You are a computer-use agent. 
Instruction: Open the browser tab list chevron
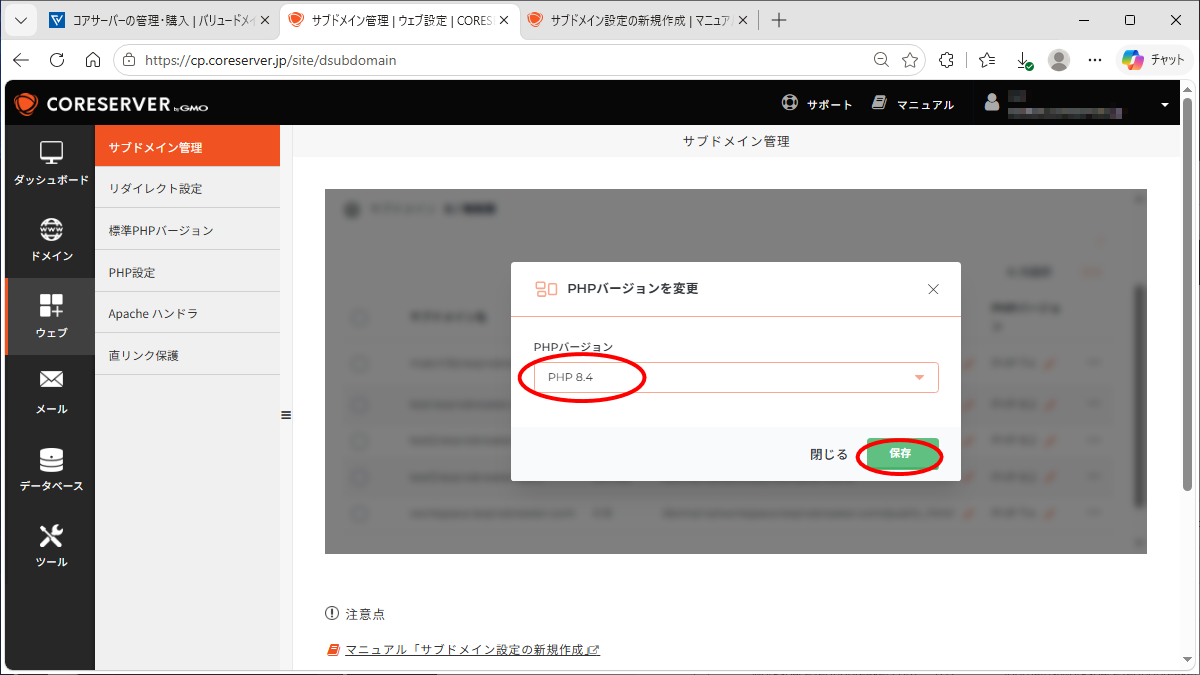(22, 20)
